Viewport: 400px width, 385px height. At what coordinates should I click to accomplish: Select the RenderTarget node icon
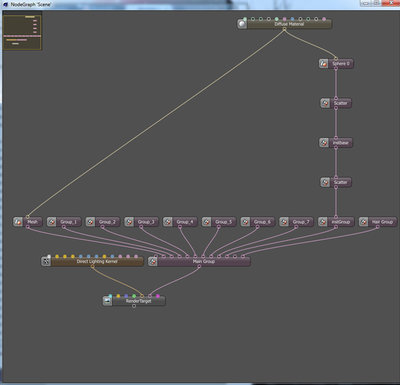pyautogui.click(x=107, y=301)
